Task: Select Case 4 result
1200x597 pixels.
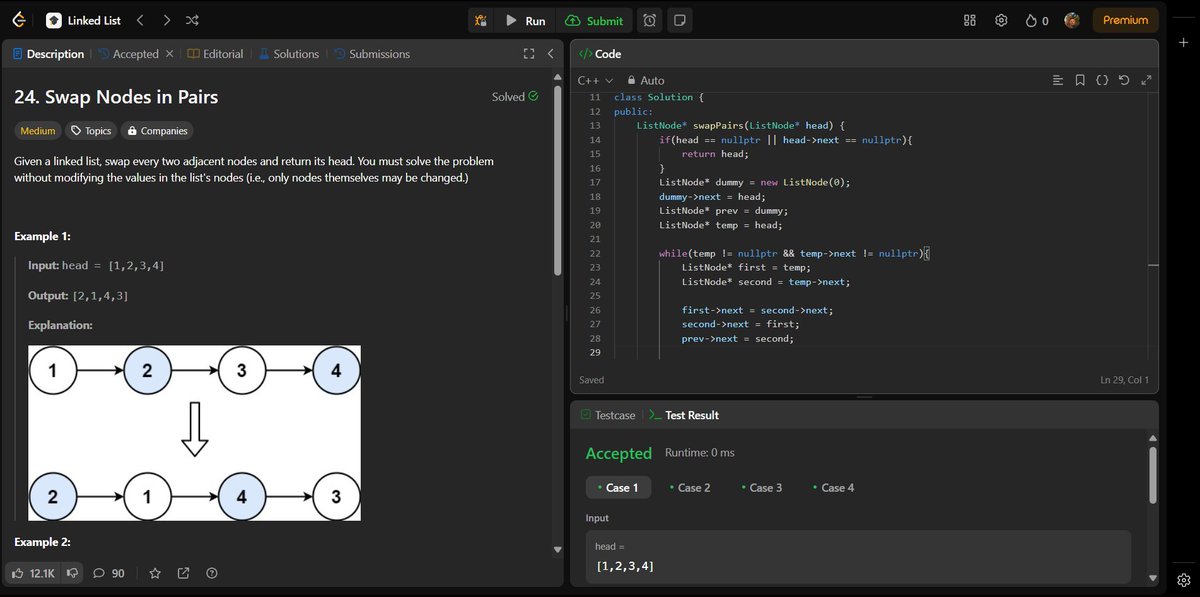Action: click(x=834, y=487)
